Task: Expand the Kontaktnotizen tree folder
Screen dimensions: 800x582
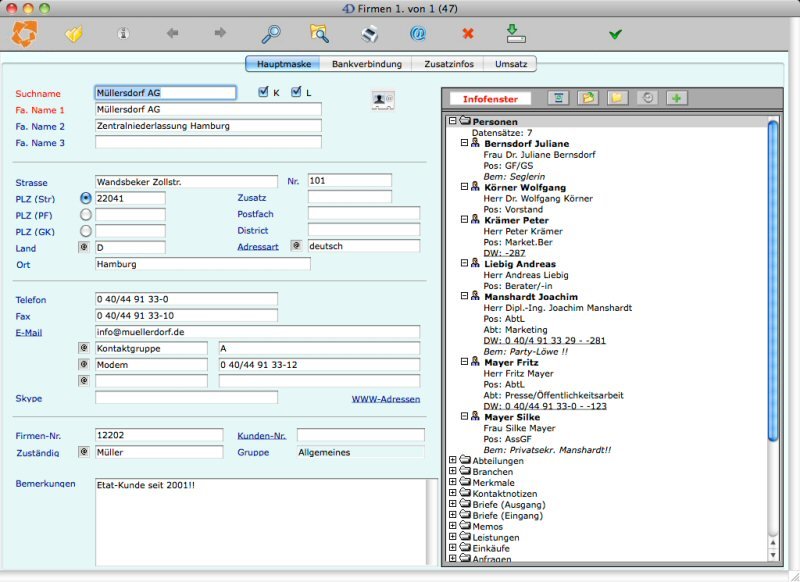Action: [x=453, y=494]
